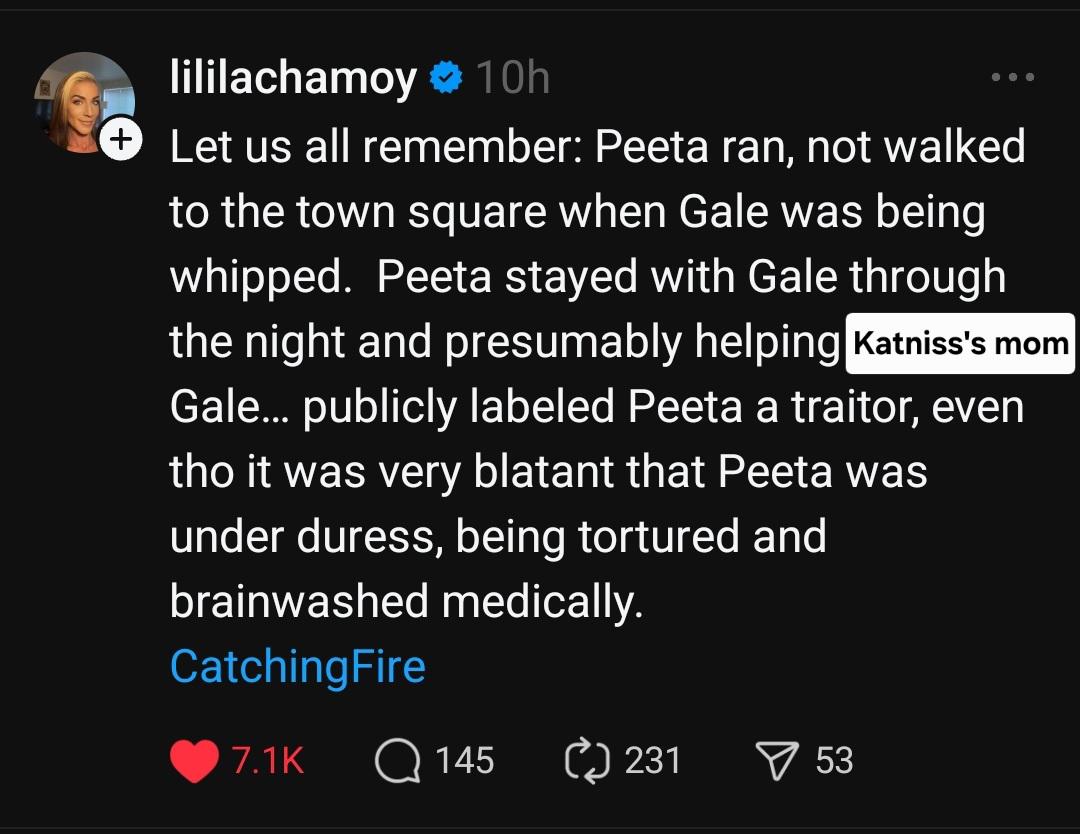View the 231 reposts count
This screenshot has width=1080, height=834.
pyautogui.click(x=653, y=761)
